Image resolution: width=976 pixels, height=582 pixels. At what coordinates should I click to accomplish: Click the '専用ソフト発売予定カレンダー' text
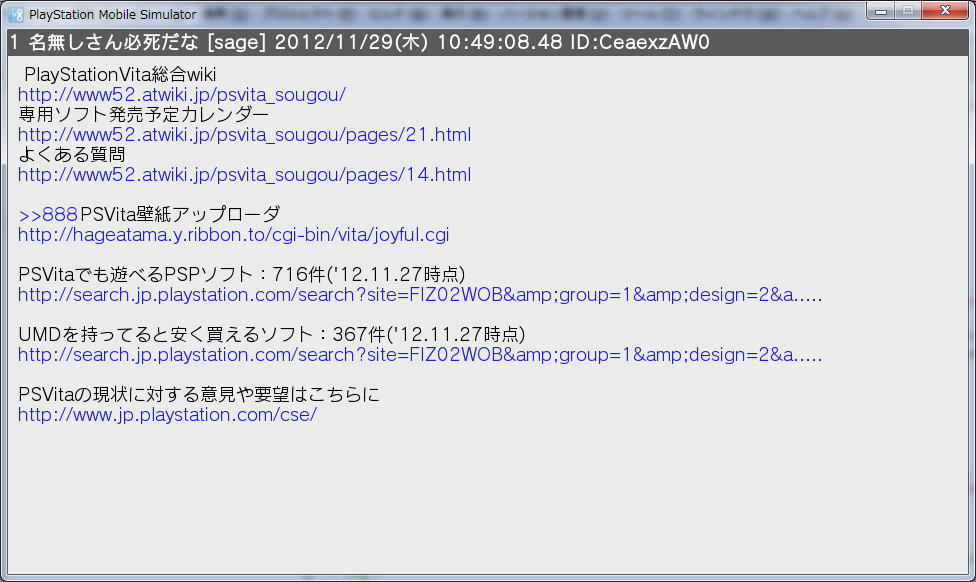144,115
